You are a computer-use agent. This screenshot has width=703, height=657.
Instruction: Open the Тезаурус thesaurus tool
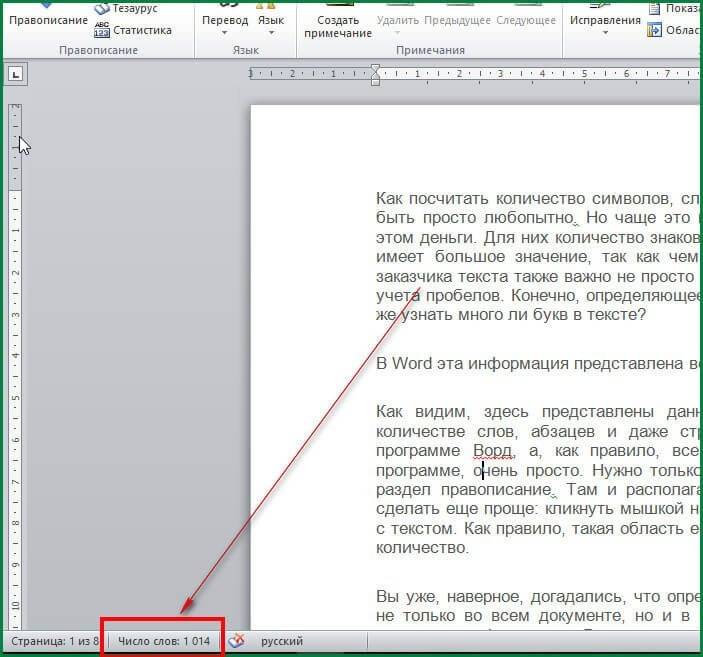point(102,8)
